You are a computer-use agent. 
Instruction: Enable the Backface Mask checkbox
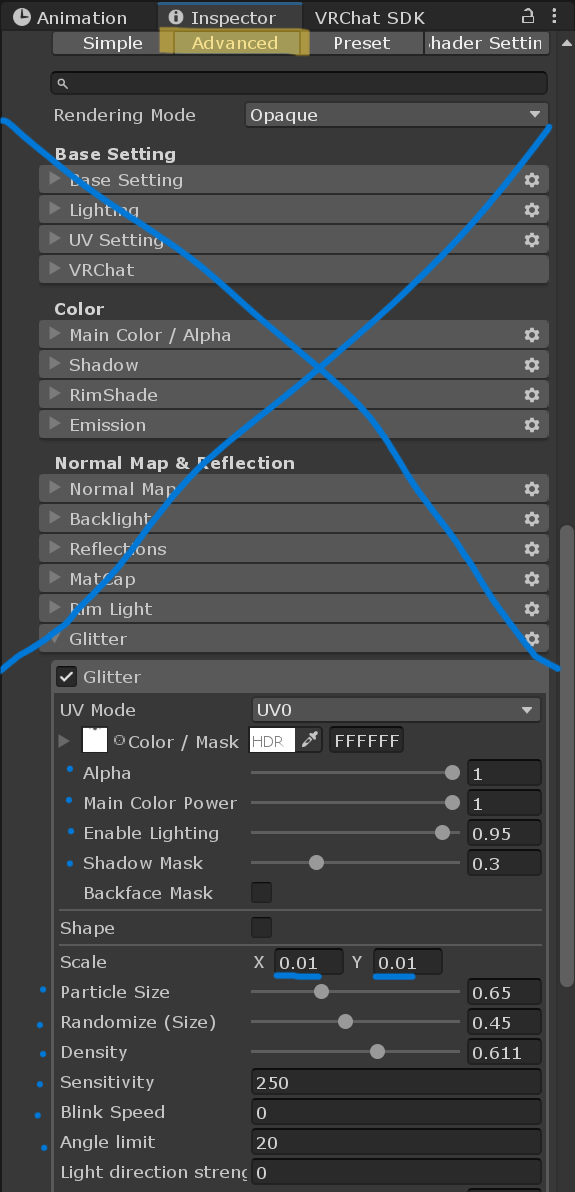point(261,892)
